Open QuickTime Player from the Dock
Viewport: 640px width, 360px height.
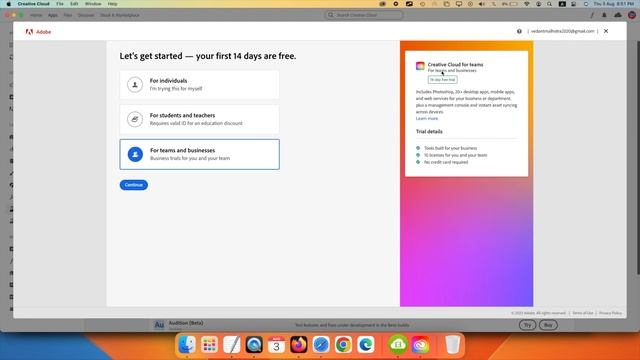tap(254, 345)
